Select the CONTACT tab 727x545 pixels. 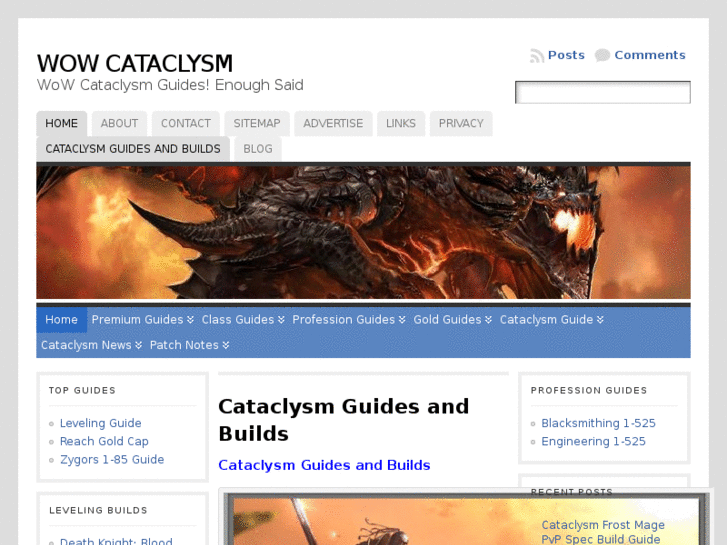185,123
